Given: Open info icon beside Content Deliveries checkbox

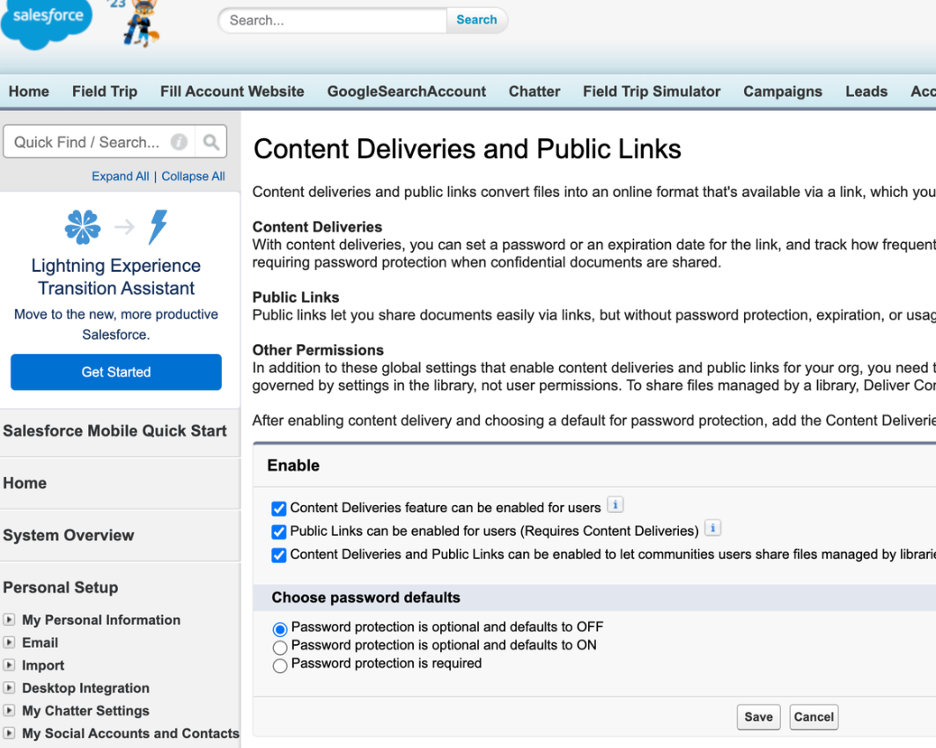Looking at the screenshot, I should click(615, 505).
